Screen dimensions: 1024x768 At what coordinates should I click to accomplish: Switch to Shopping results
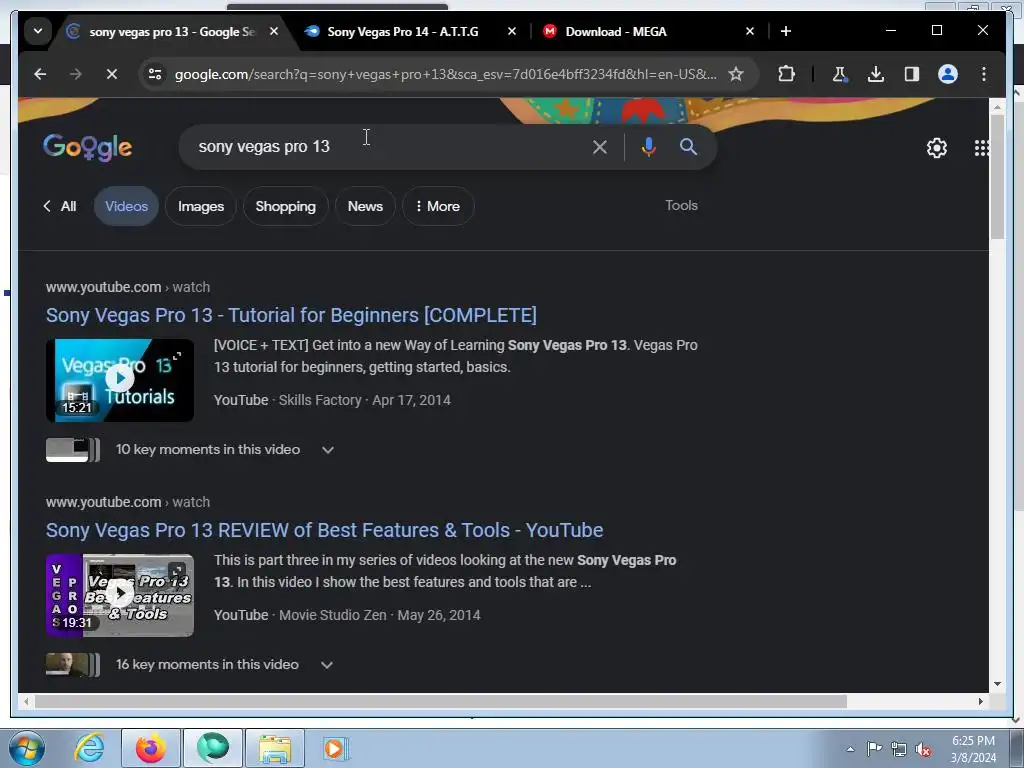[x=285, y=206]
